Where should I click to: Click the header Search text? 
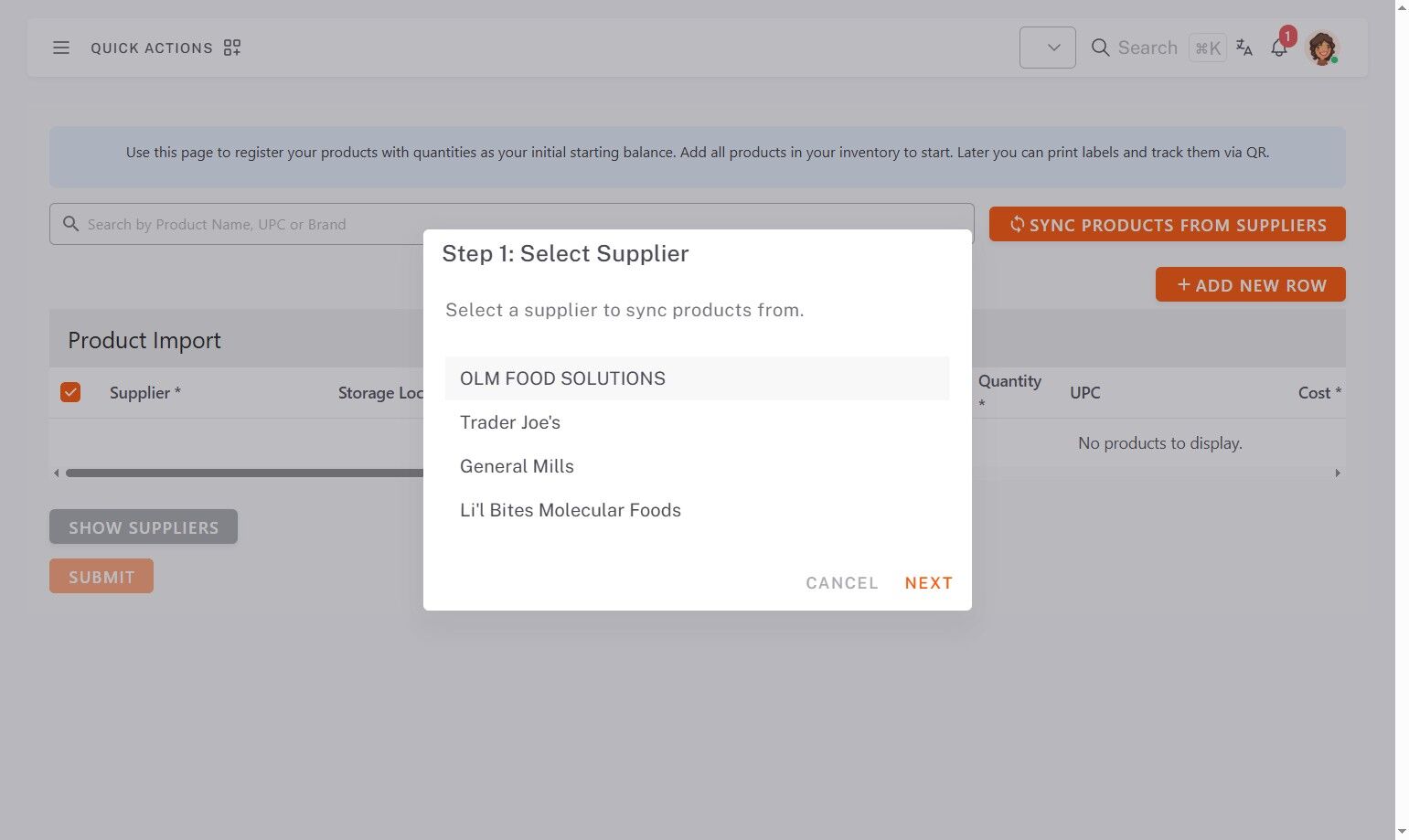(1147, 48)
